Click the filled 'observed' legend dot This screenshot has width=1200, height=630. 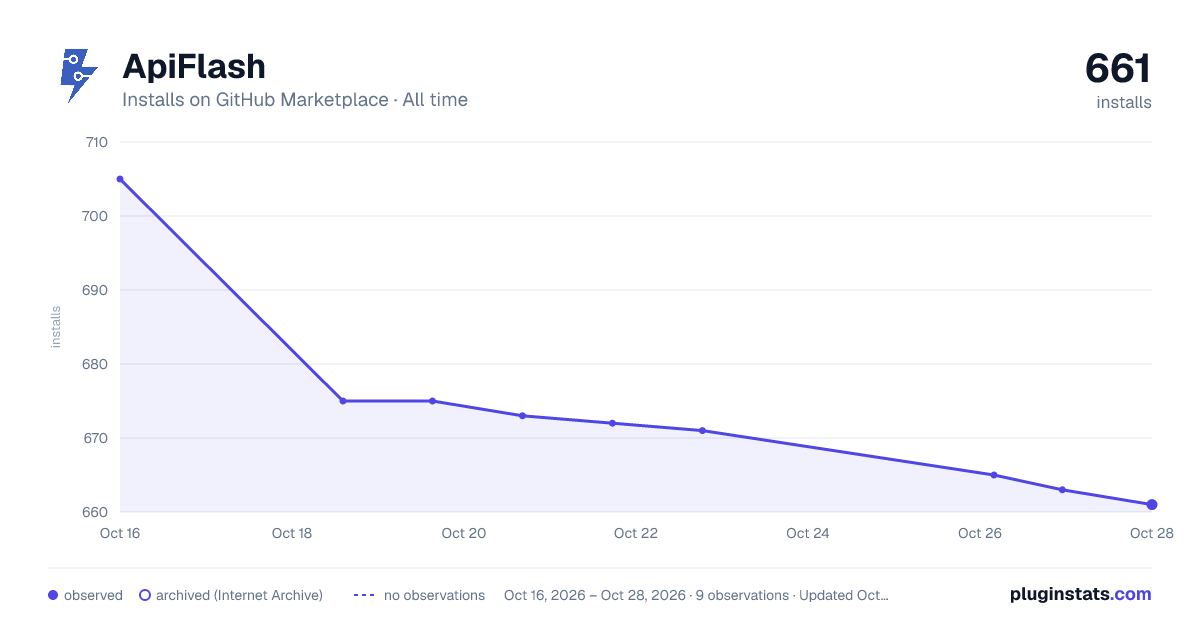53,595
